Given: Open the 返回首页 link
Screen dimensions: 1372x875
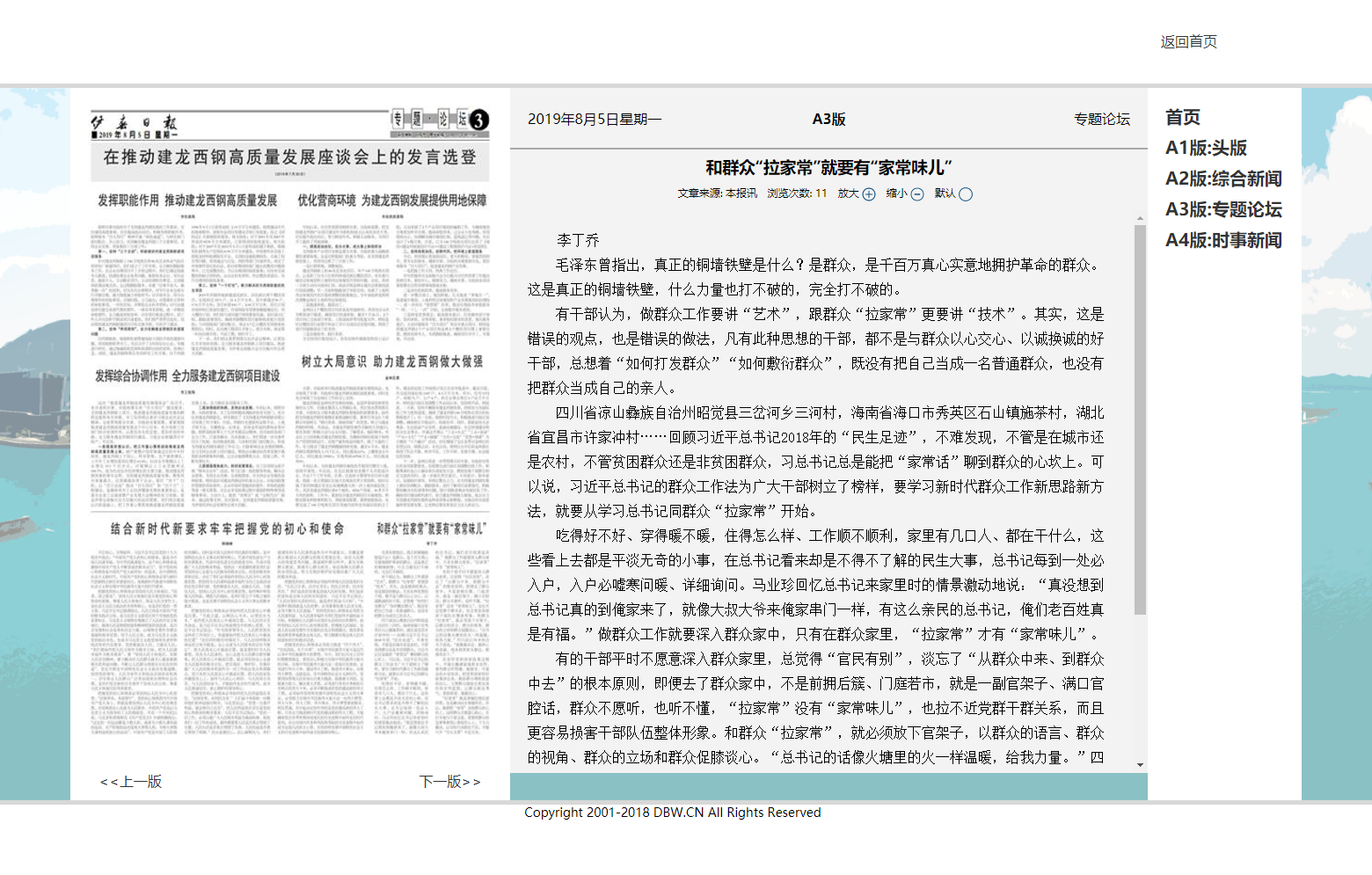Looking at the screenshot, I should (1188, 41).
